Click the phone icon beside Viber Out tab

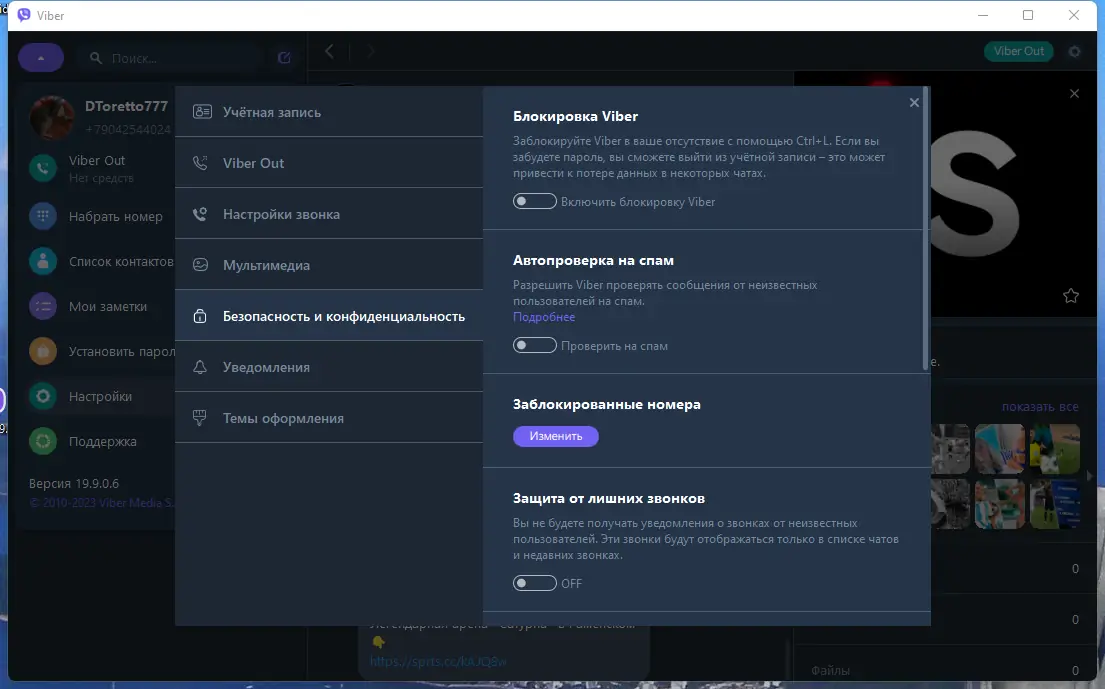click(x=201, y=163)
